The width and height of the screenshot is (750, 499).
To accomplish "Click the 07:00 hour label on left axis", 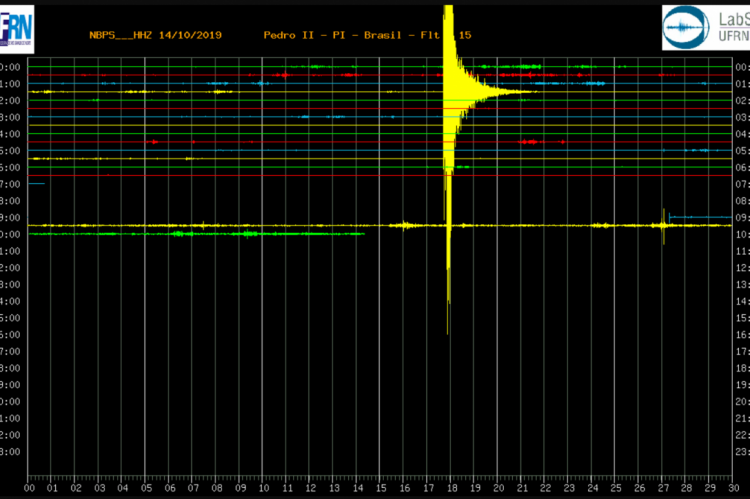I will click(10, 184).
